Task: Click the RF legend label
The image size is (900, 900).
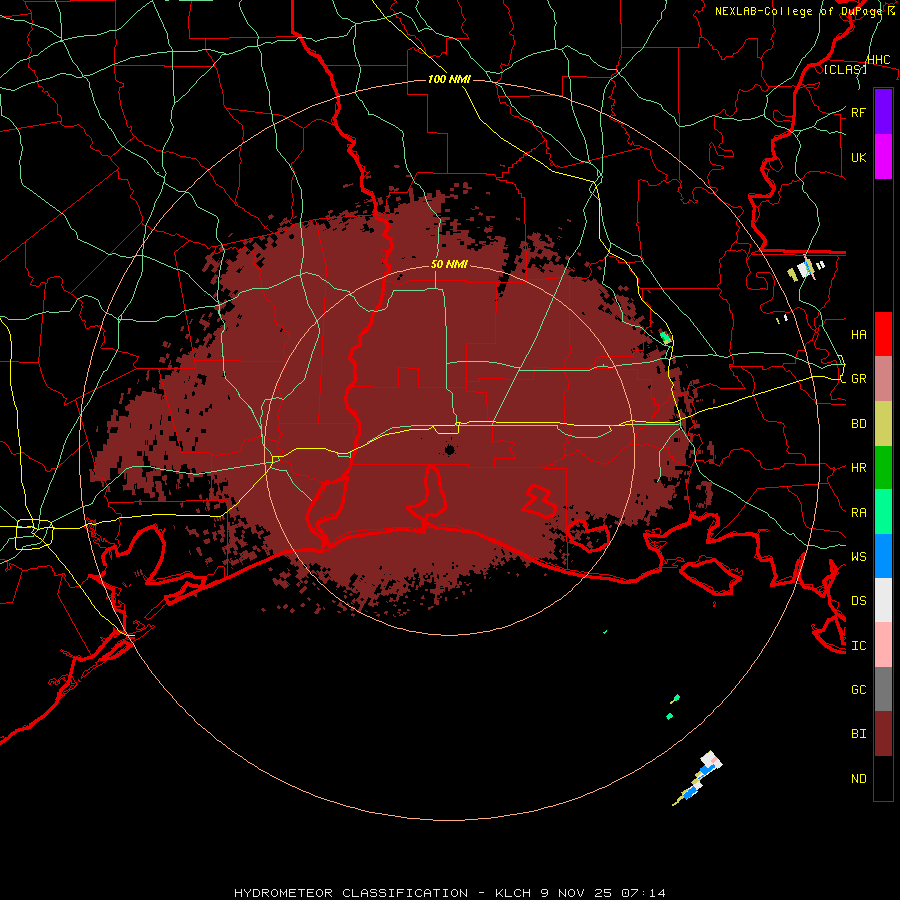Action: (x=858, y=112)
